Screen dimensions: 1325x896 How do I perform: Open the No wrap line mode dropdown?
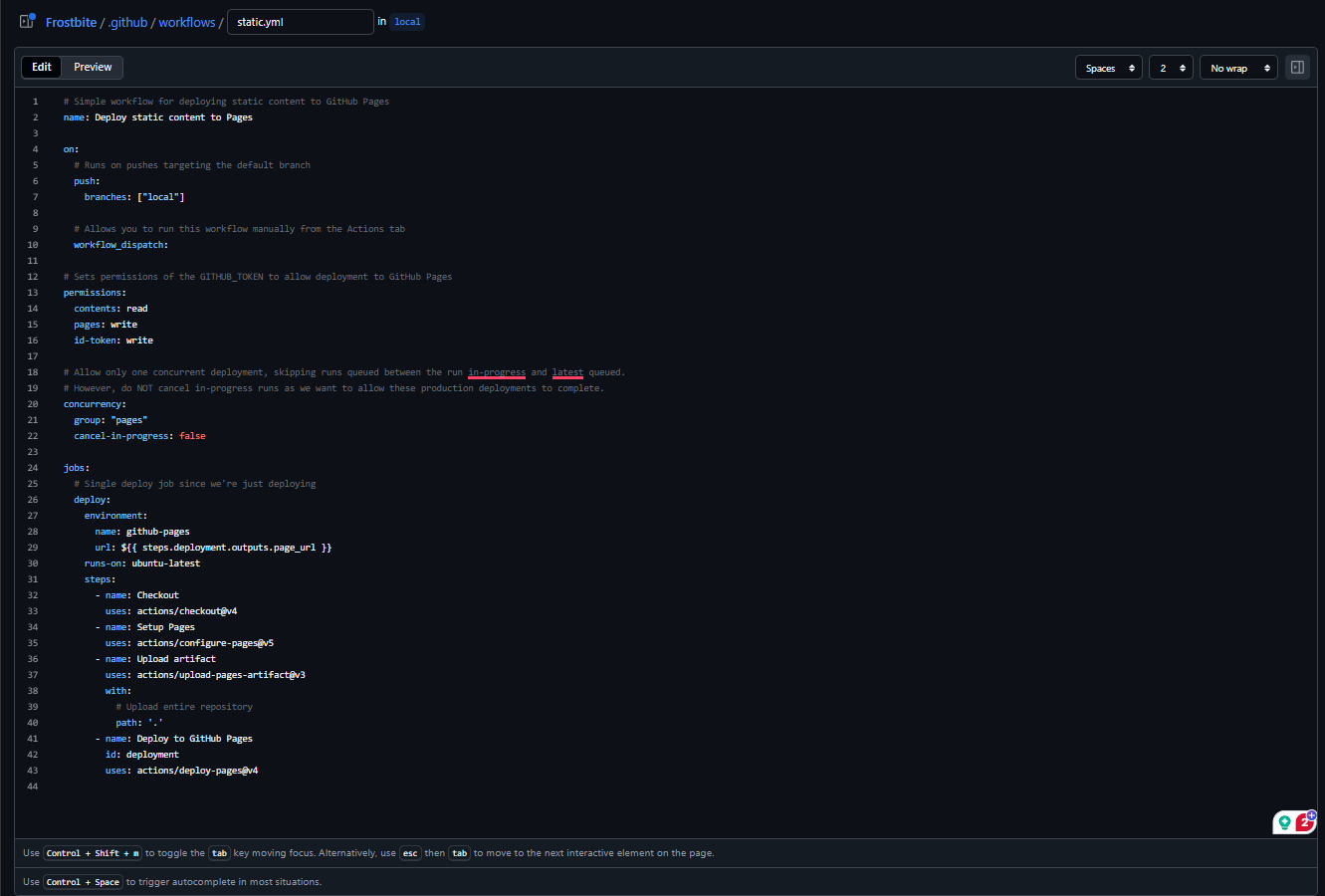(x=1238, y=68)
